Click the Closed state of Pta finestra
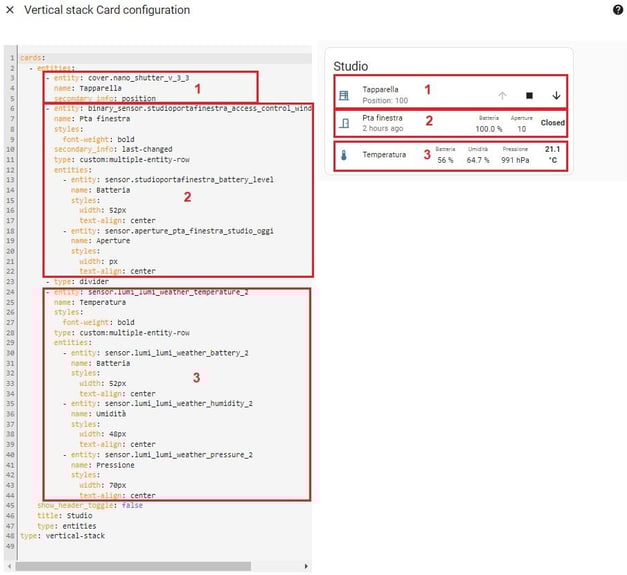 (x=553, y=123)
